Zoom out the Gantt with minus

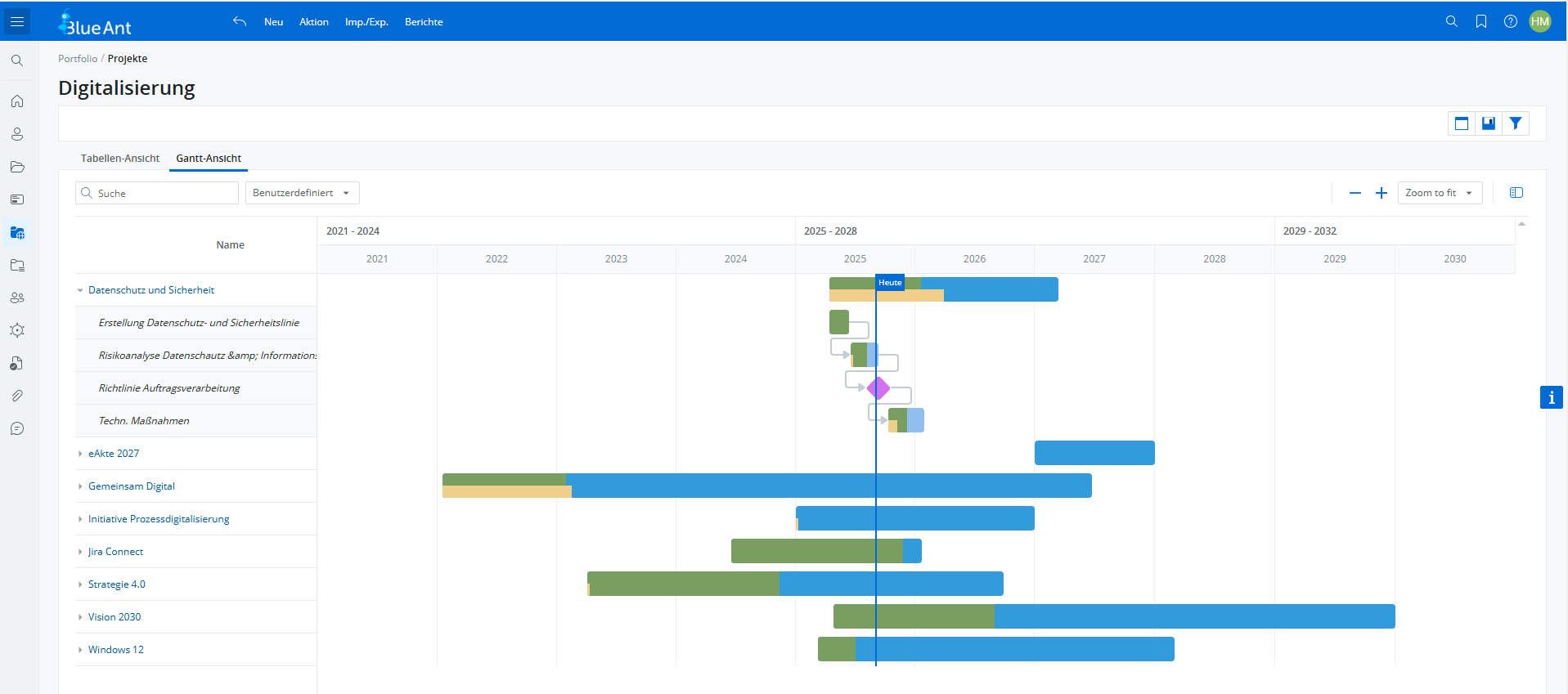[1355, 193]
